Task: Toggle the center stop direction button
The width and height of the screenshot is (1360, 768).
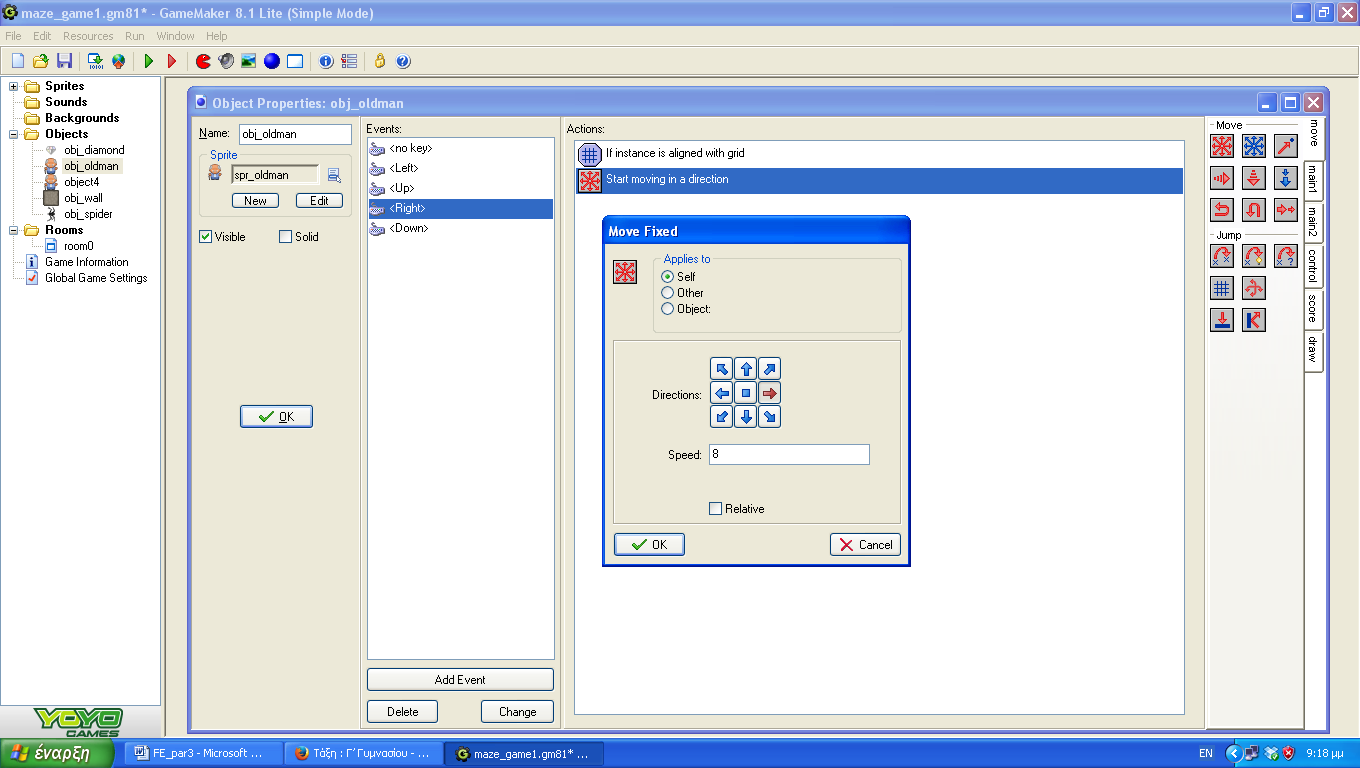Action: point(746,393)
